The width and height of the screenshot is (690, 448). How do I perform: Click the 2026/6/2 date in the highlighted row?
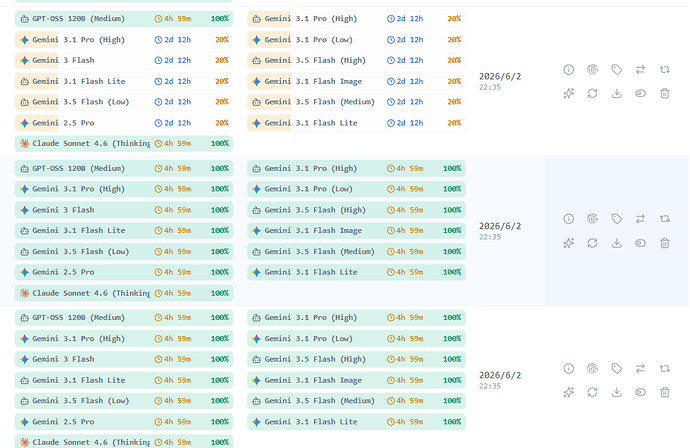pyautogui.click(x=500, y=226)
